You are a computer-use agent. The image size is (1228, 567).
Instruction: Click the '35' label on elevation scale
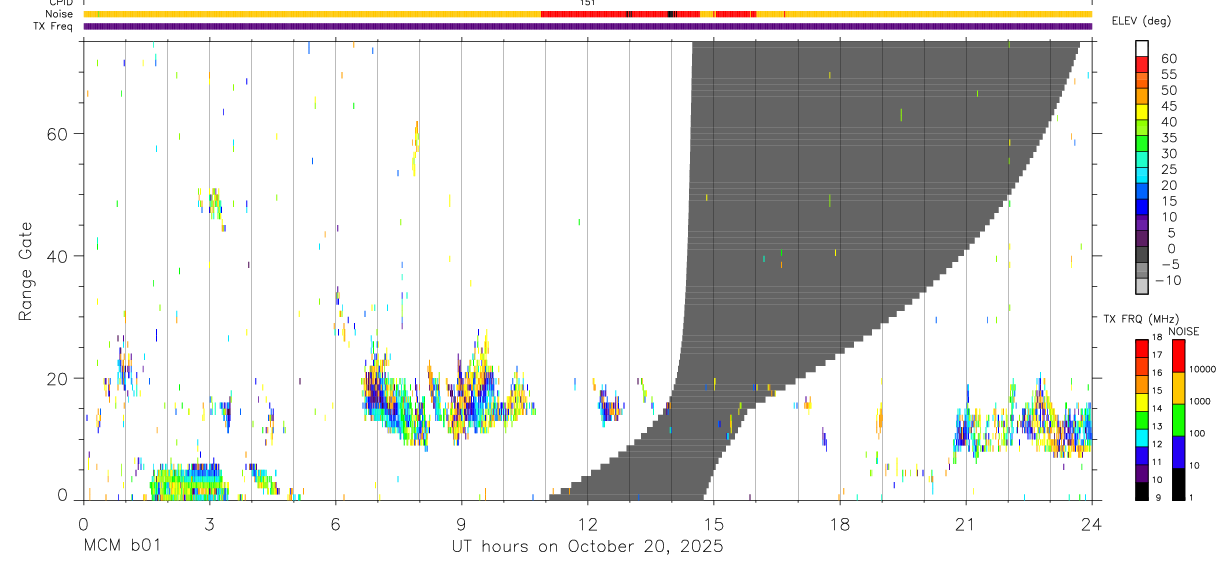coord(1168,138)
